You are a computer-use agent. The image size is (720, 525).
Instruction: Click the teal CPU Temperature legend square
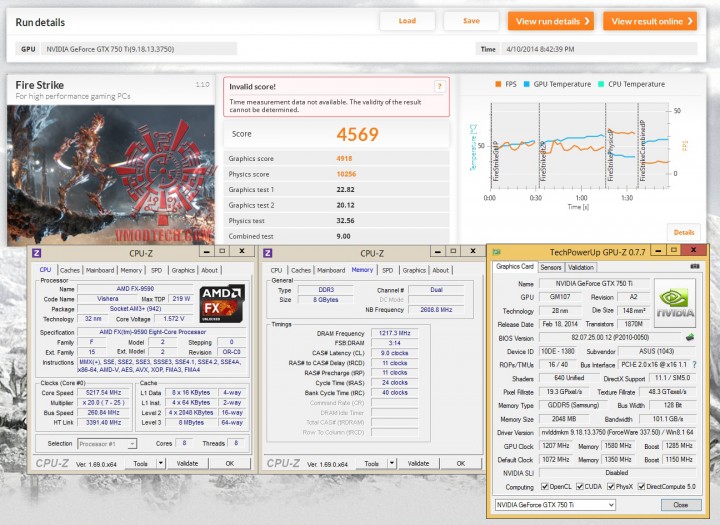point(601,85)
